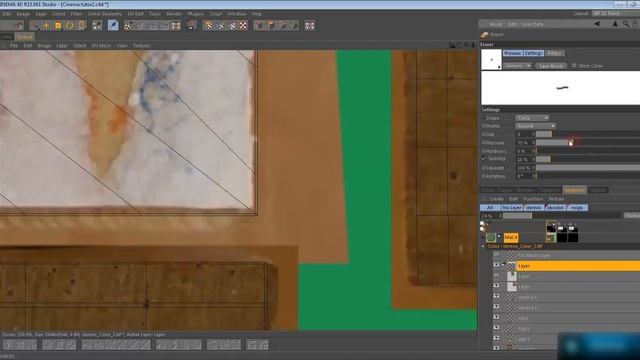Viewport: 640px width, 360px height.
Task: Click the status bar zoom and size text
Action: 83,335
